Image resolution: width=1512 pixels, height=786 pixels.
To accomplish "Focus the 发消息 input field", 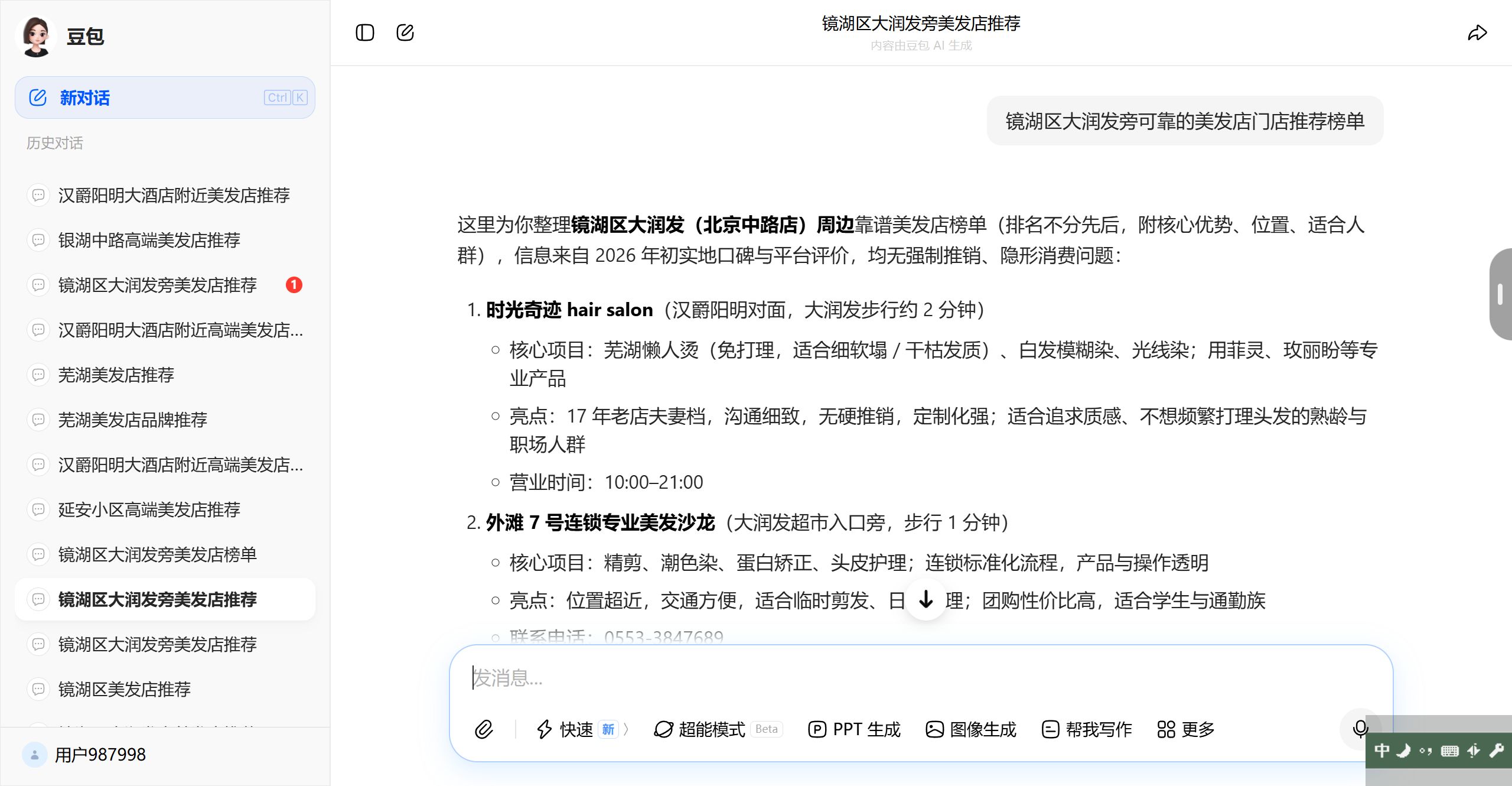I will (921, 678).
